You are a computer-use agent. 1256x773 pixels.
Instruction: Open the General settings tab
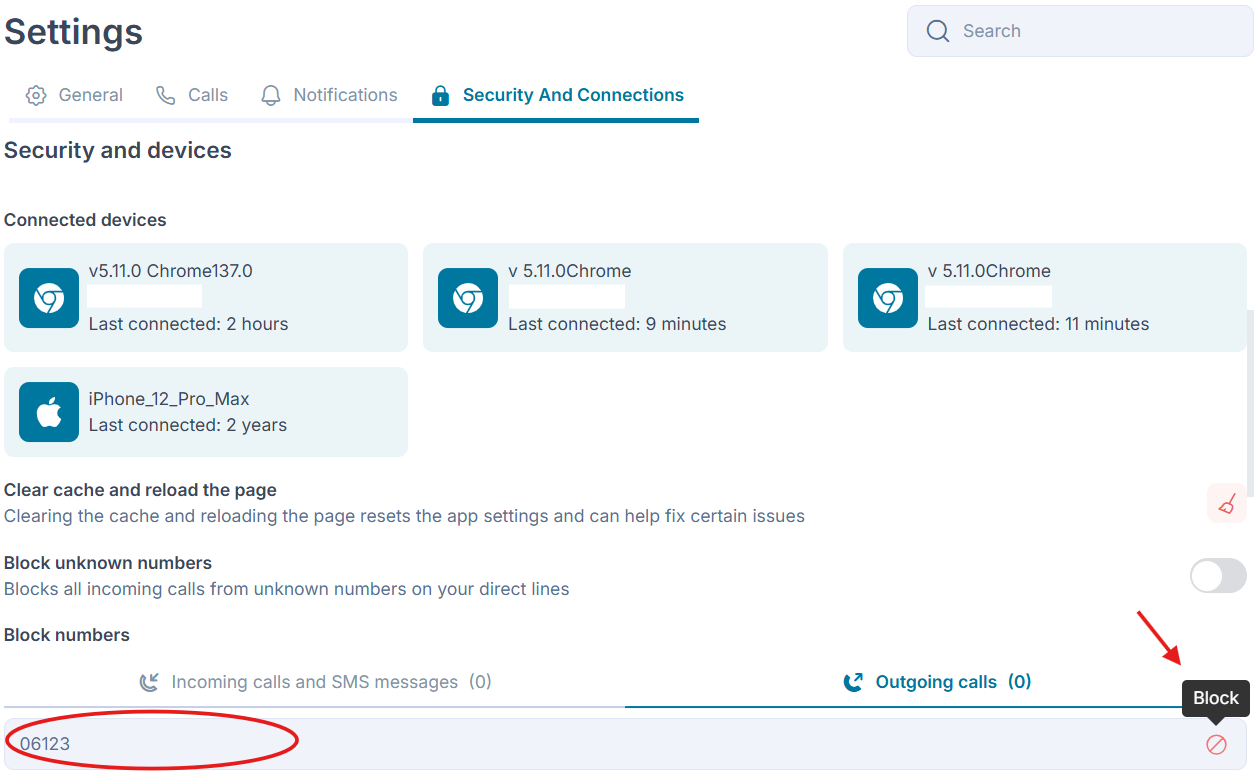[75, 95]
